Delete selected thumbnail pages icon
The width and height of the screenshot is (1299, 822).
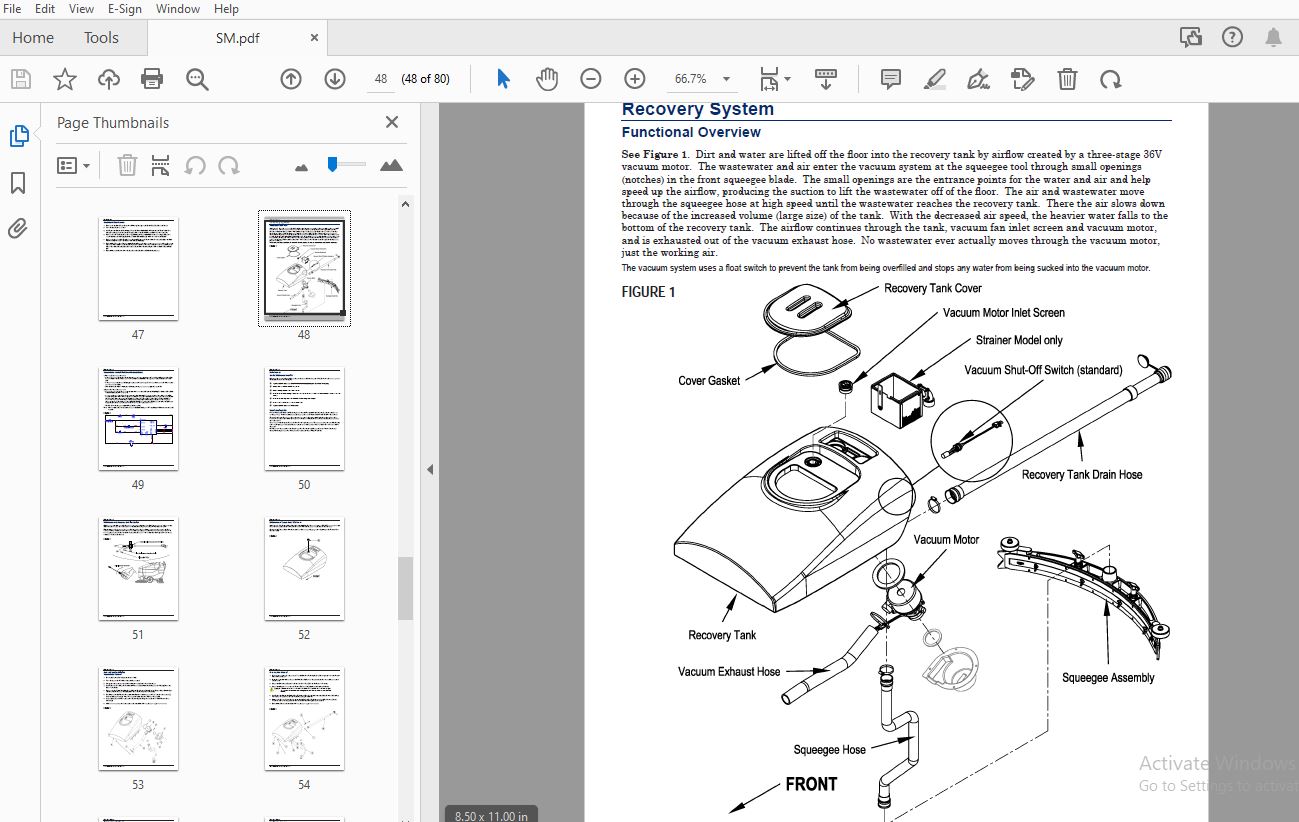pos(127,165)
